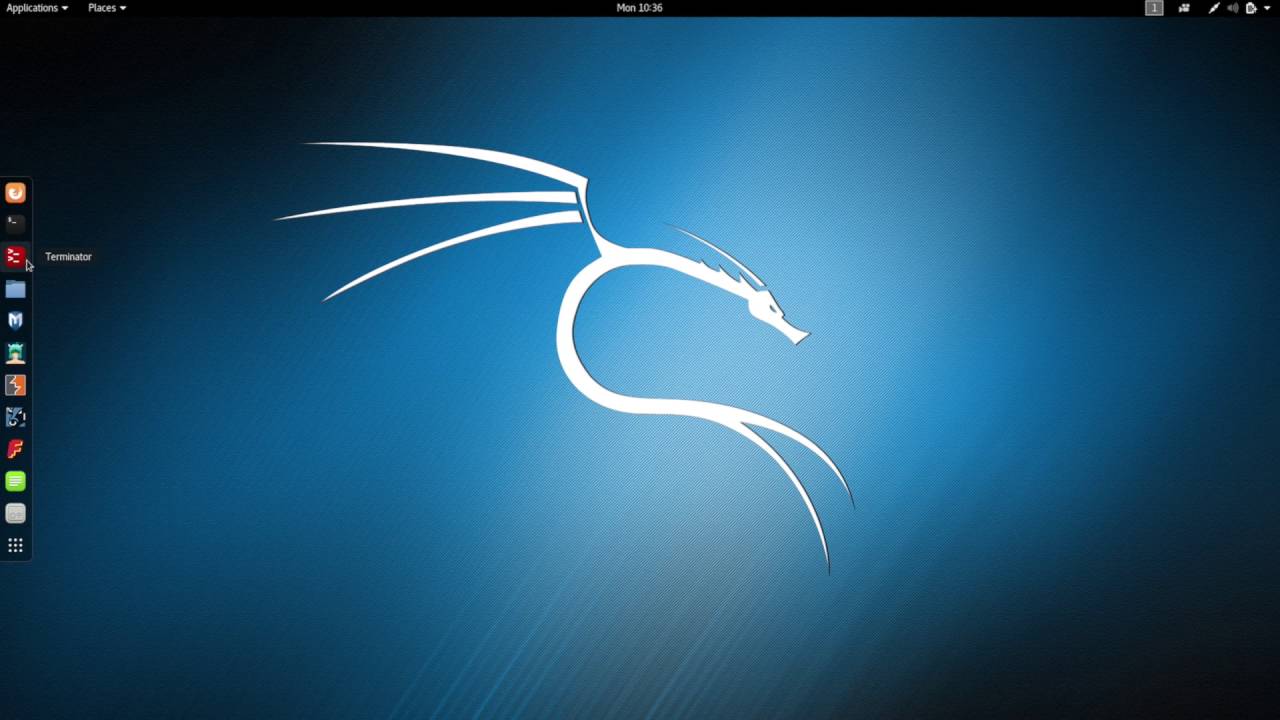
Task: Open the Applications menu
Action: 38,8
